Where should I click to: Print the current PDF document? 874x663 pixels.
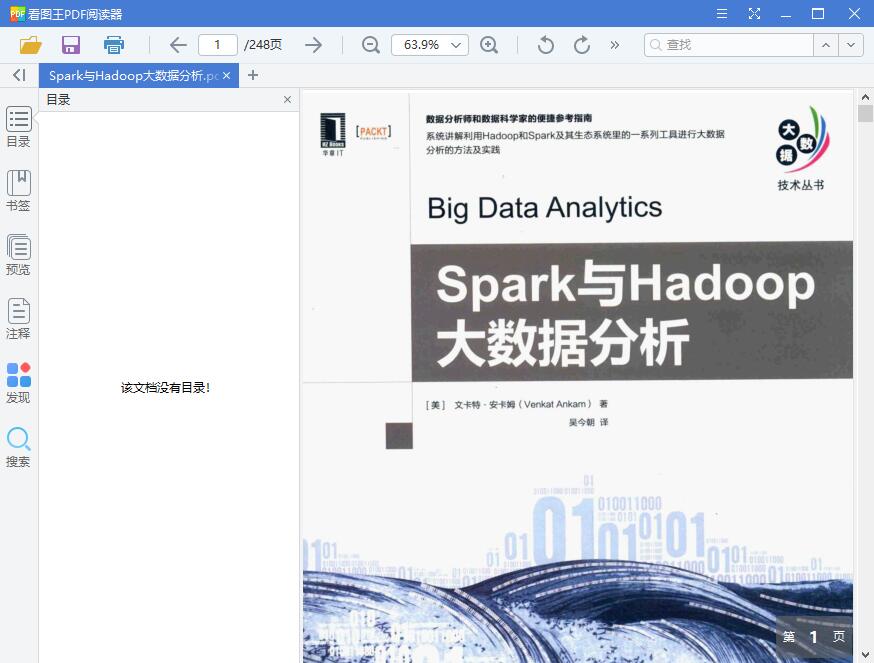113,45
